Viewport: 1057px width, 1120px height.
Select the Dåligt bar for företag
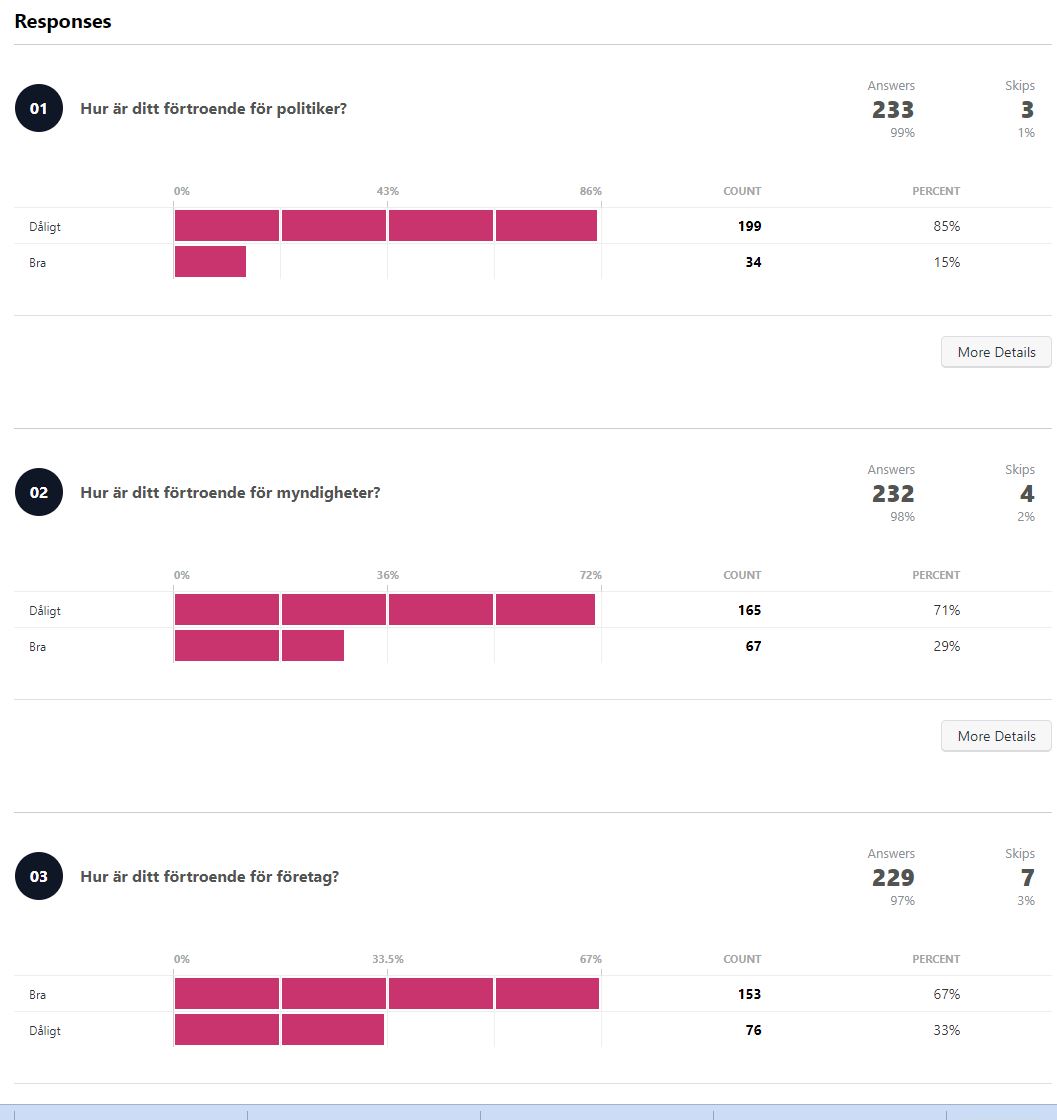pos(279,1030)
